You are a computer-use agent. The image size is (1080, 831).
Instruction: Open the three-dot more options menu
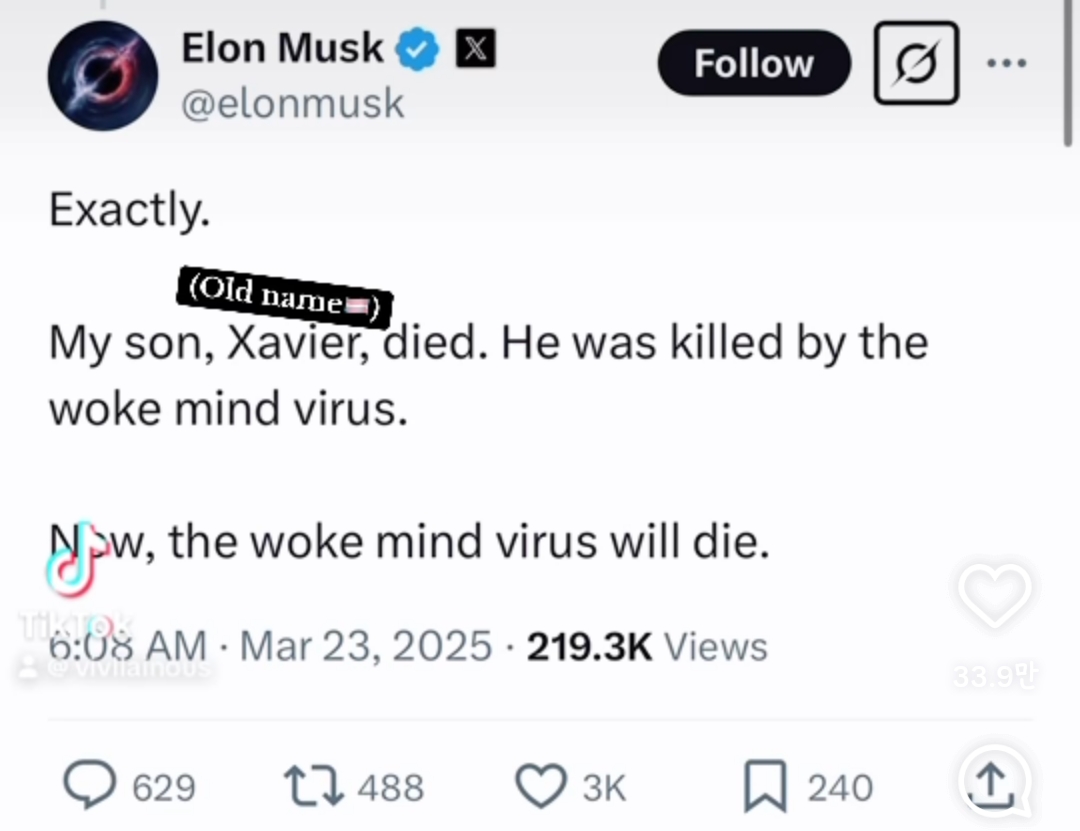1006,63
